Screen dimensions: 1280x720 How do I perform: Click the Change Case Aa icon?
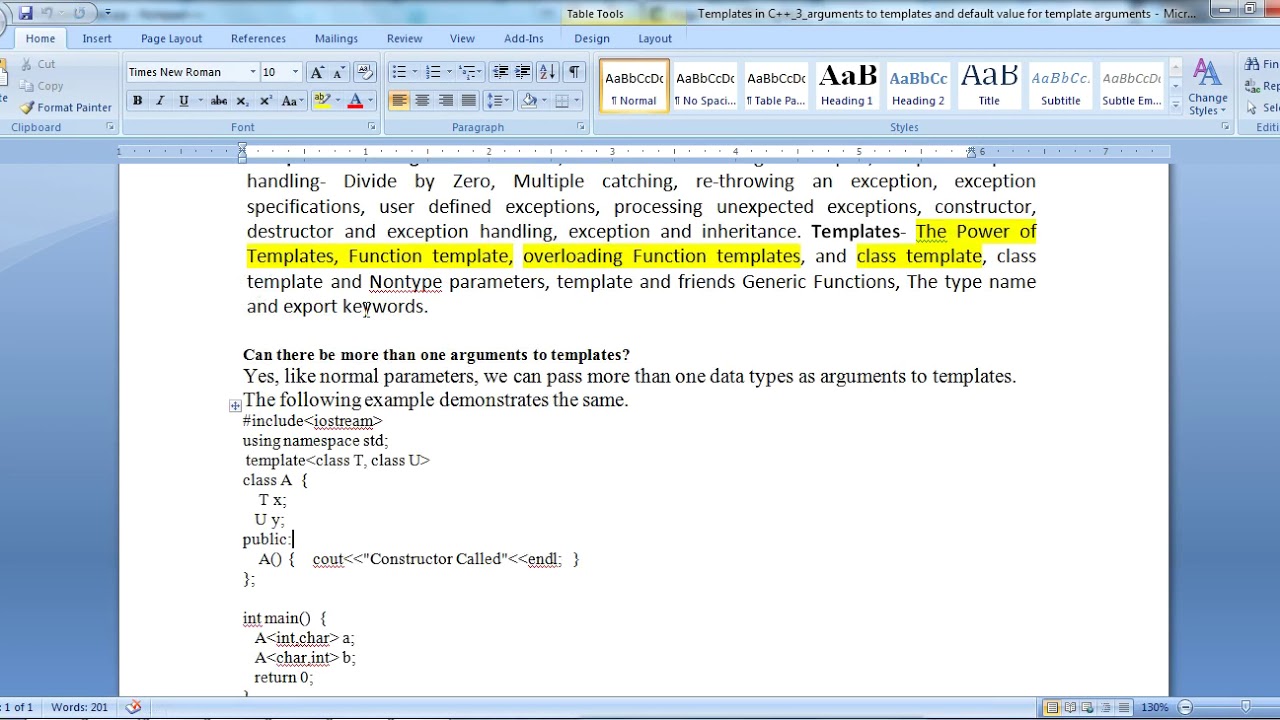pos(292,101)
